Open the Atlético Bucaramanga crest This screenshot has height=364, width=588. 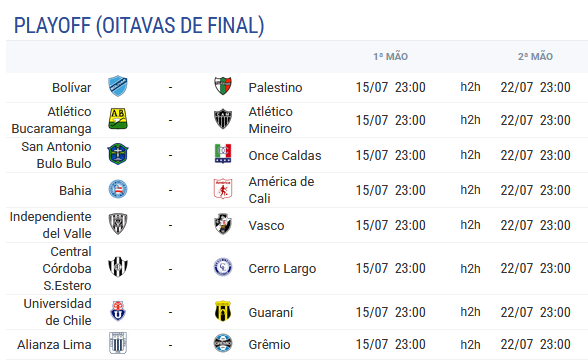pyautogui.click(x=118, y=119)
